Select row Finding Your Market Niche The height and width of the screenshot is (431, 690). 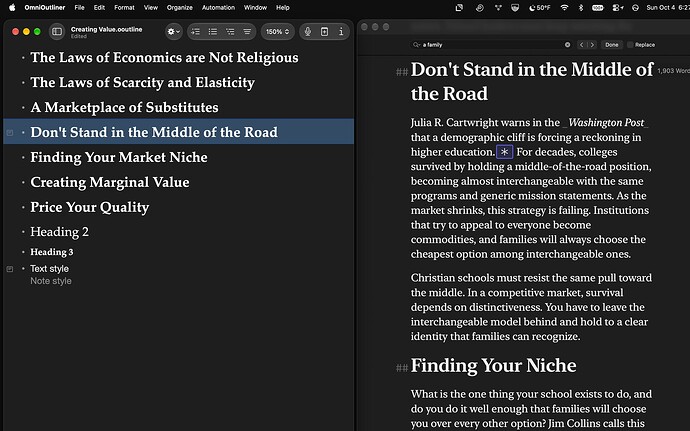[x=178, y=157]
